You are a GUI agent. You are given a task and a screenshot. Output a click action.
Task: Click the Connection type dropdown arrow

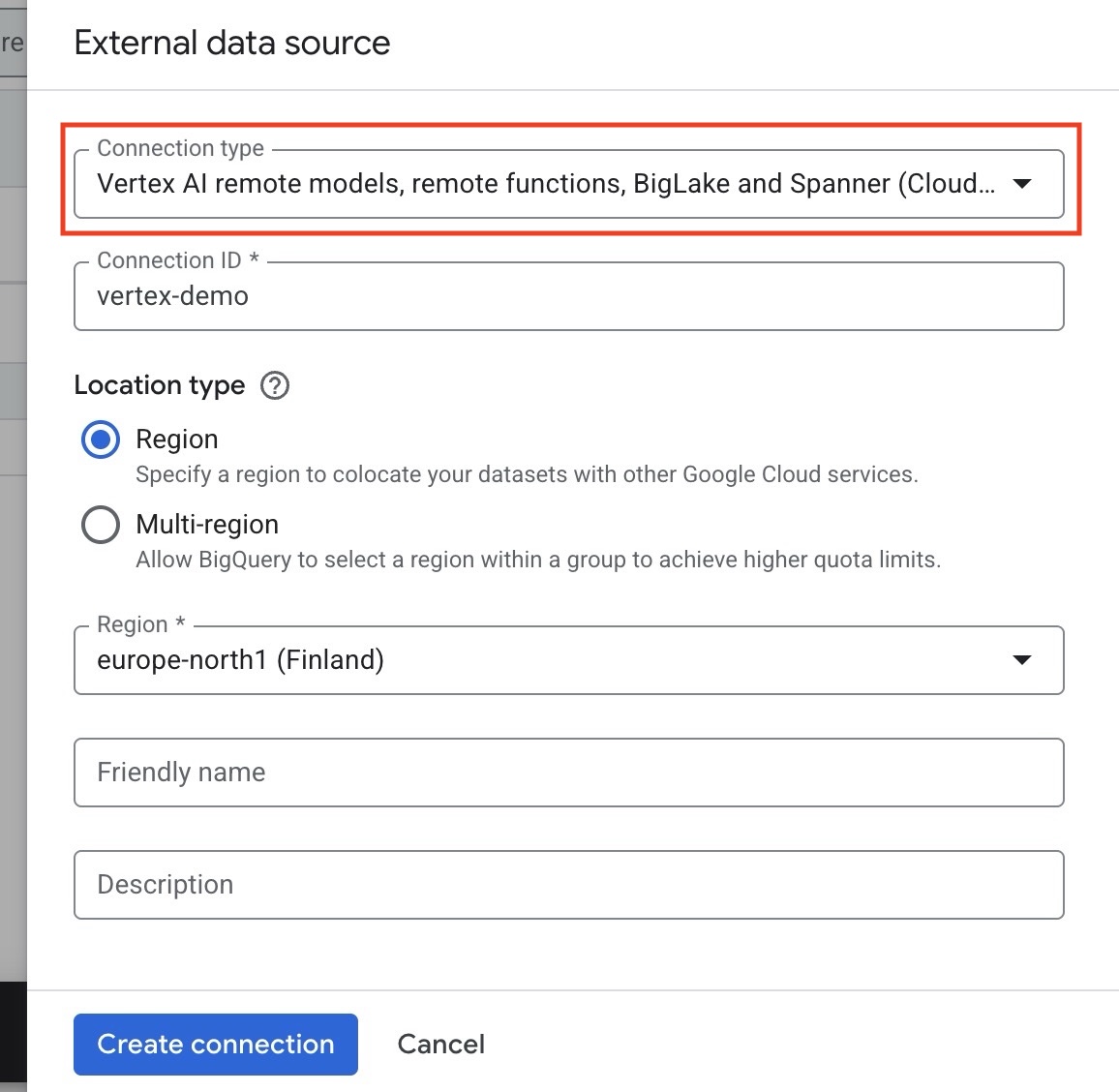pos(1021,184)
